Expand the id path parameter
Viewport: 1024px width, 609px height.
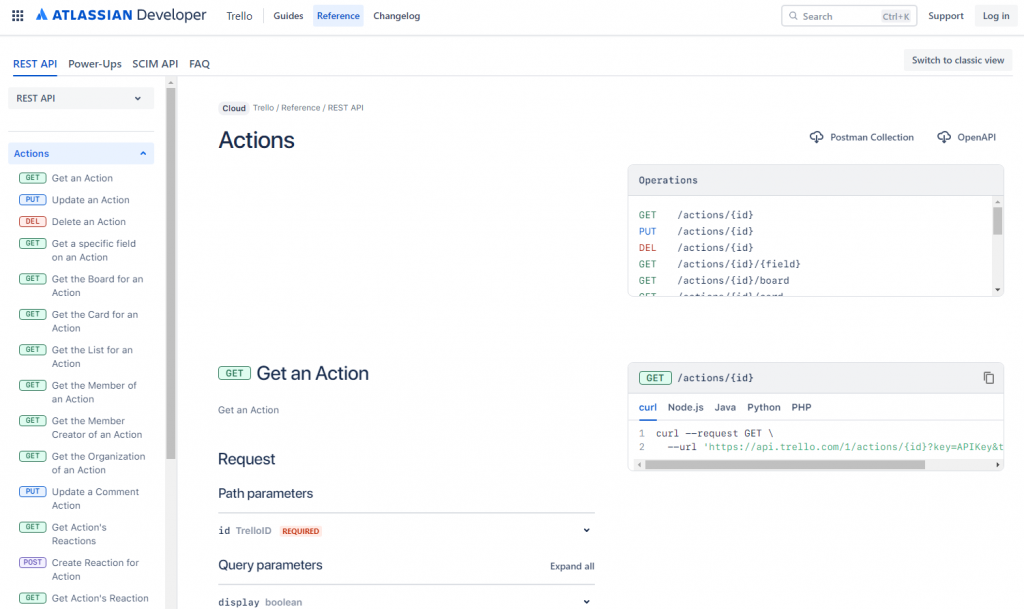click(586, 531)
